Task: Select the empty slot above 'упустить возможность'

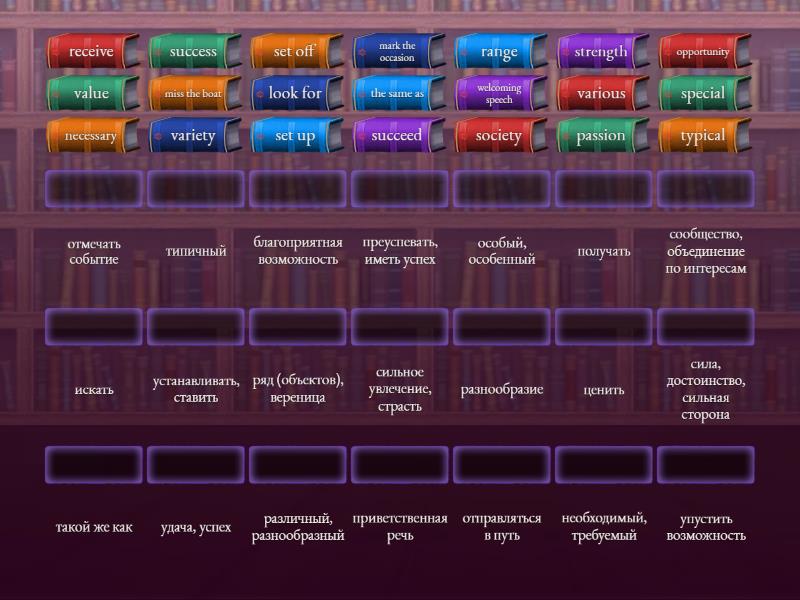Action: [706, 464]
